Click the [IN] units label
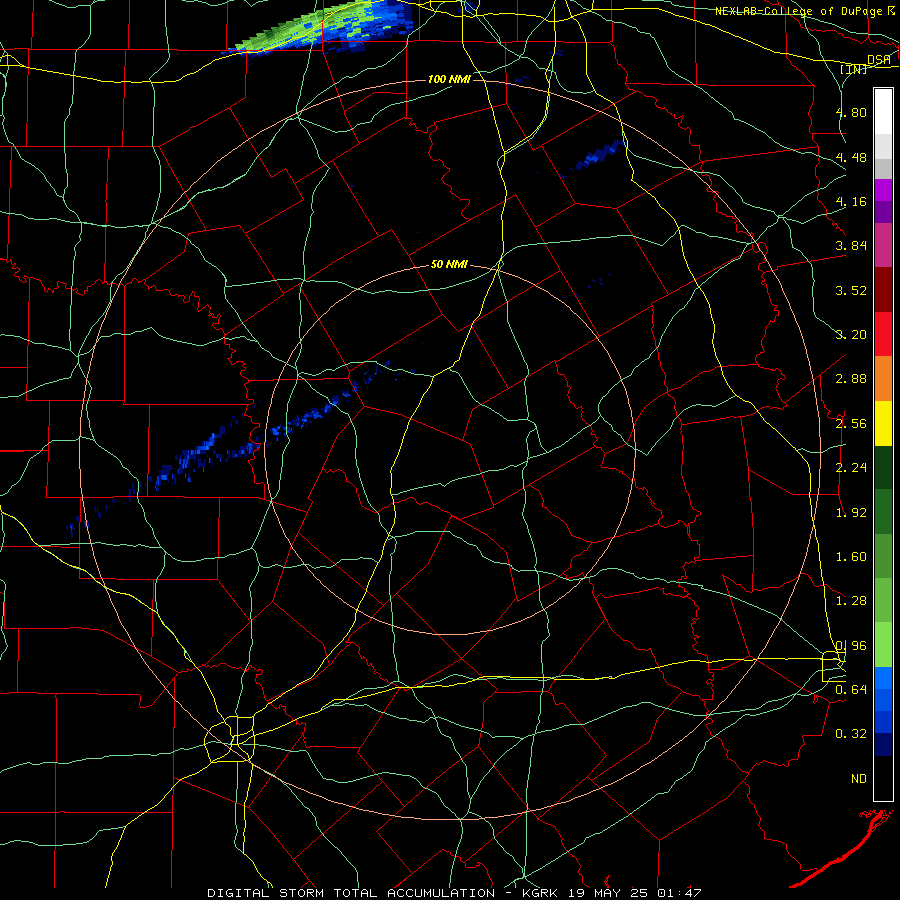The image size is (900, 900). point(854,69)
